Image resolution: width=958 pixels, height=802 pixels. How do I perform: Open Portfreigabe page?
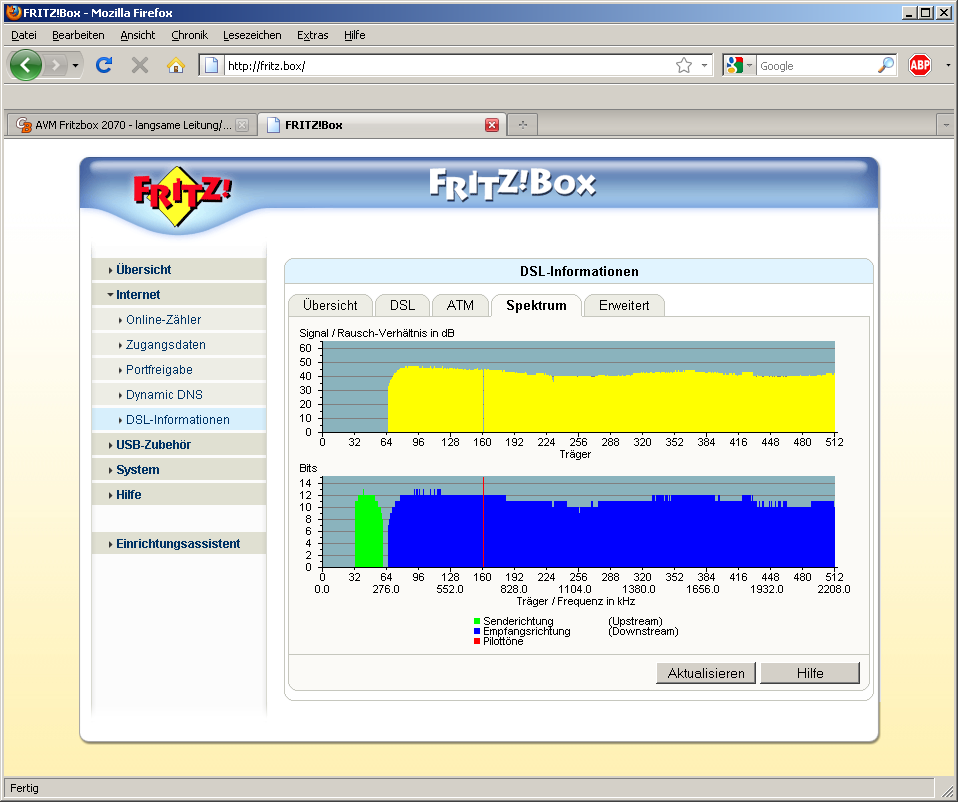click(x=178, y=370)
